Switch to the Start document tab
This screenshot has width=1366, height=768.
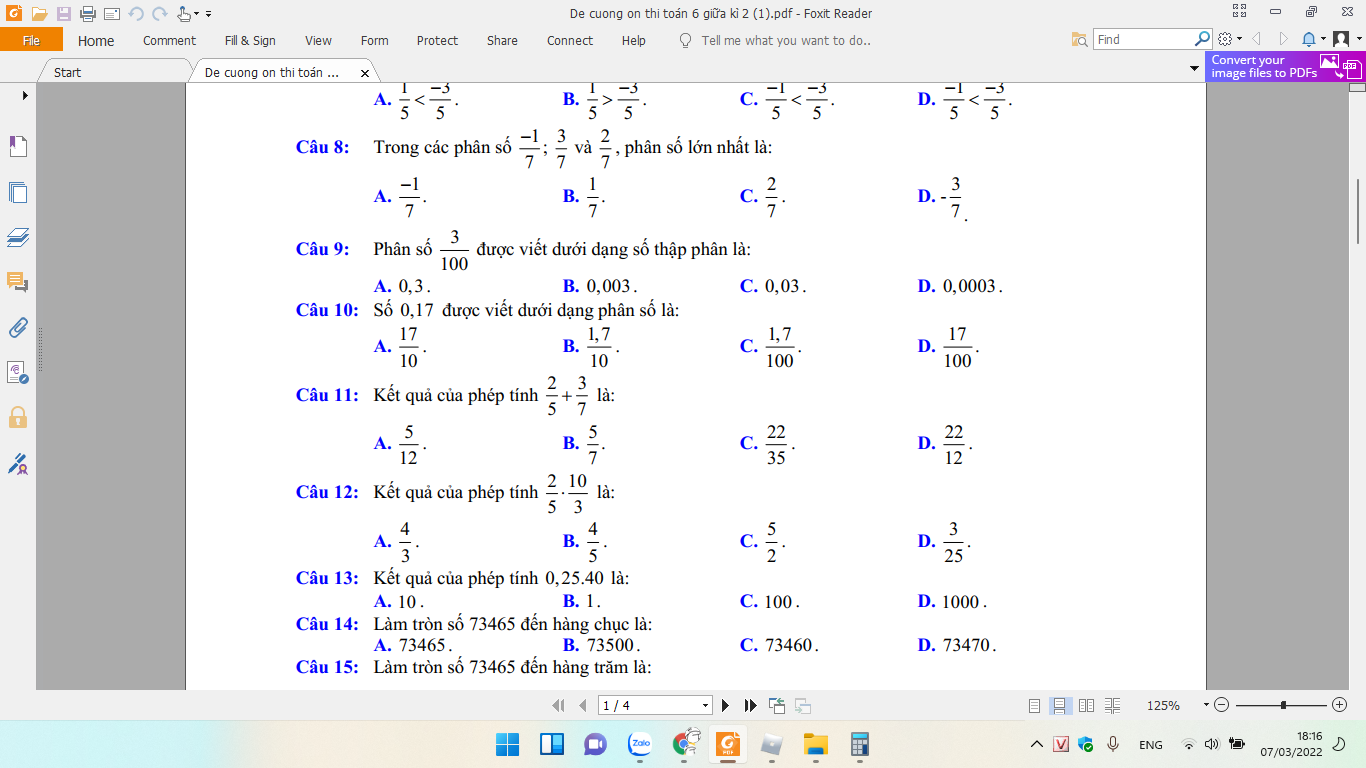68,72
